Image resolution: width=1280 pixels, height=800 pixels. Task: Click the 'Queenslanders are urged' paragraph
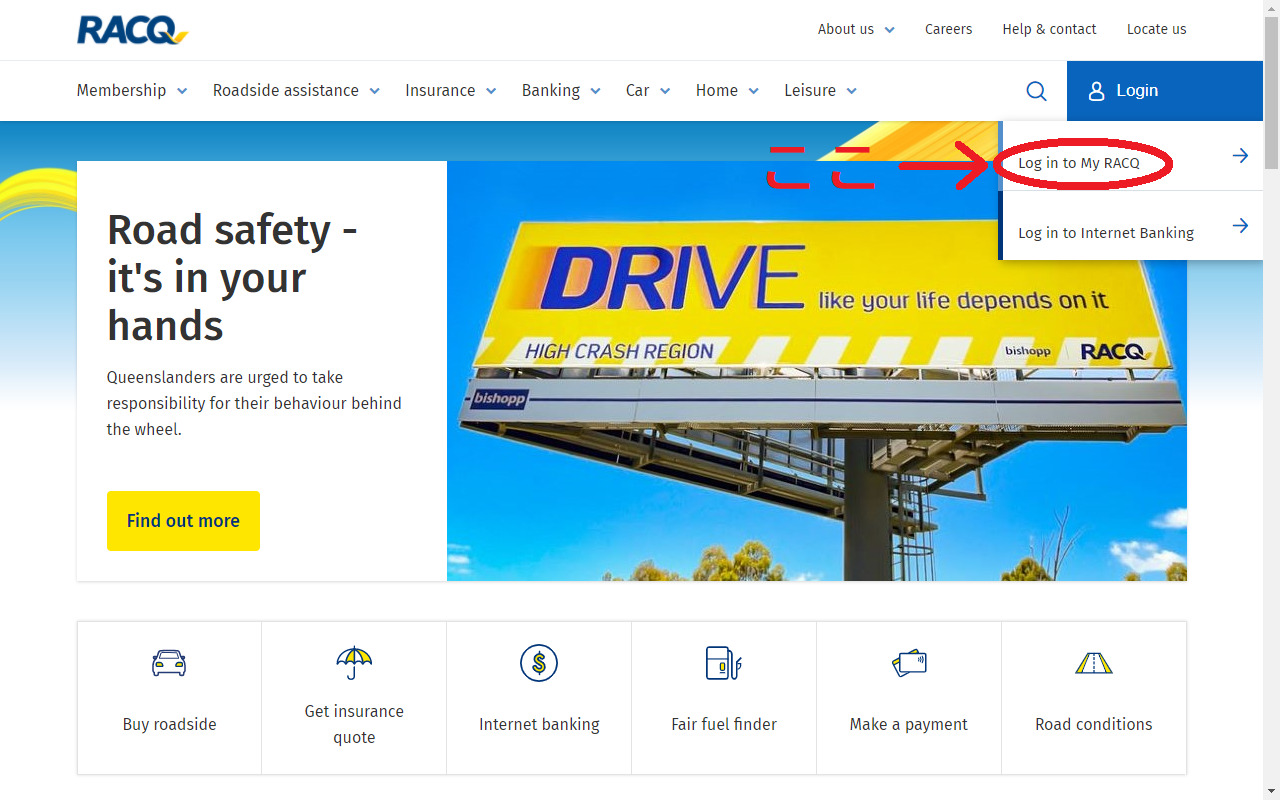[x=254, y=404]
